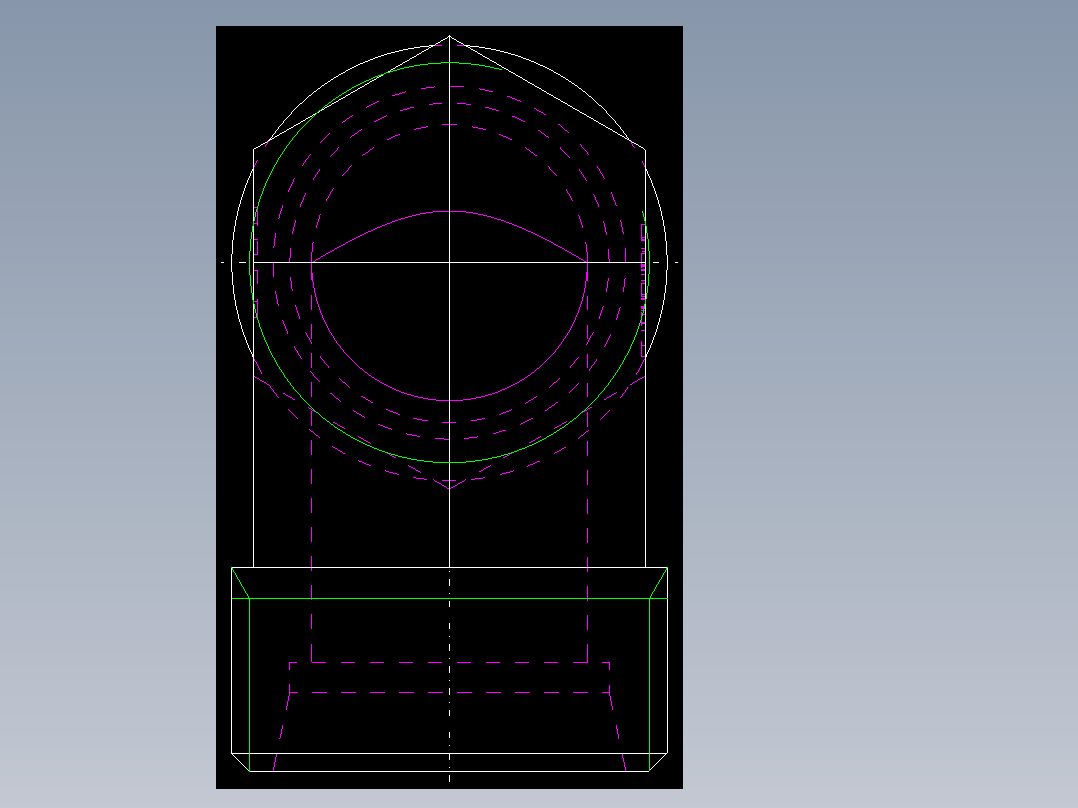This screenshot has width=1078, height=808.
Task: Pick the hexagon's top apex point
Action: pos(450,36)
